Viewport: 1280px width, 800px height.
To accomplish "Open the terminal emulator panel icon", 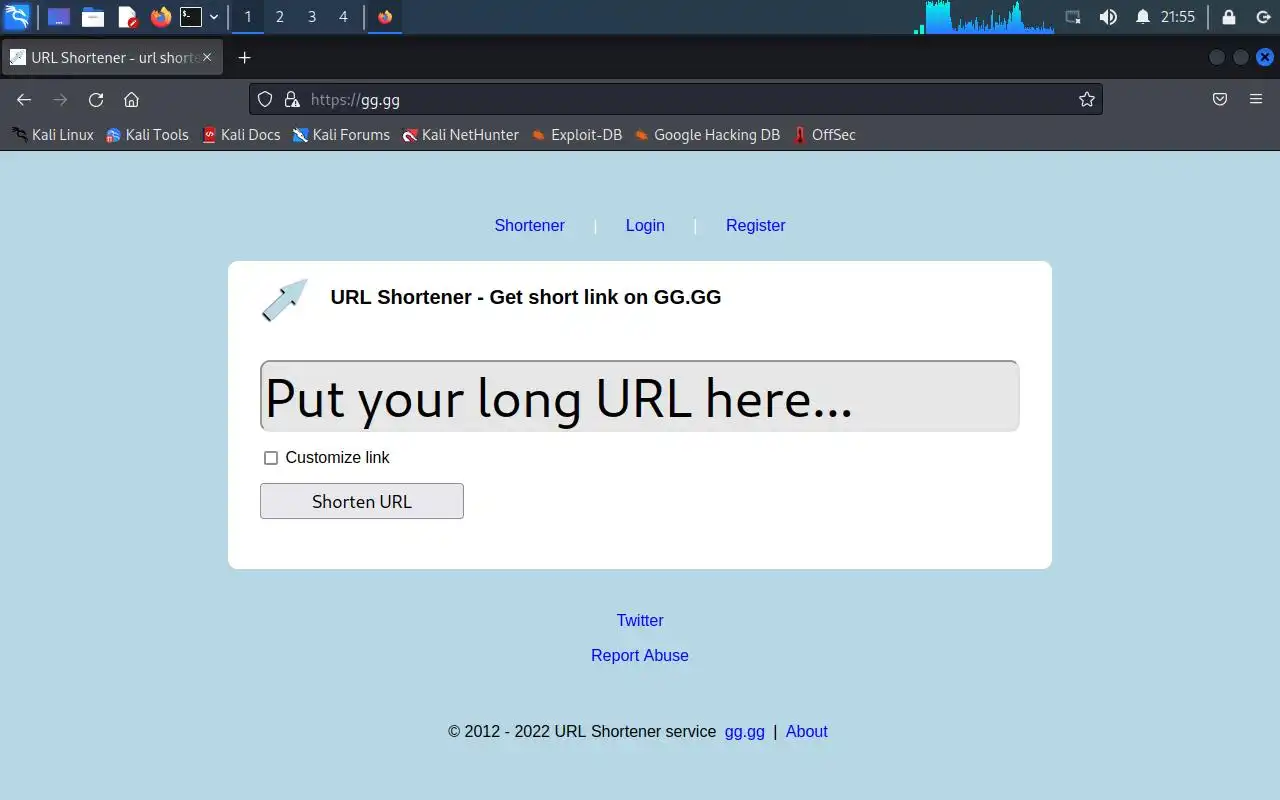I will [191, 17].
